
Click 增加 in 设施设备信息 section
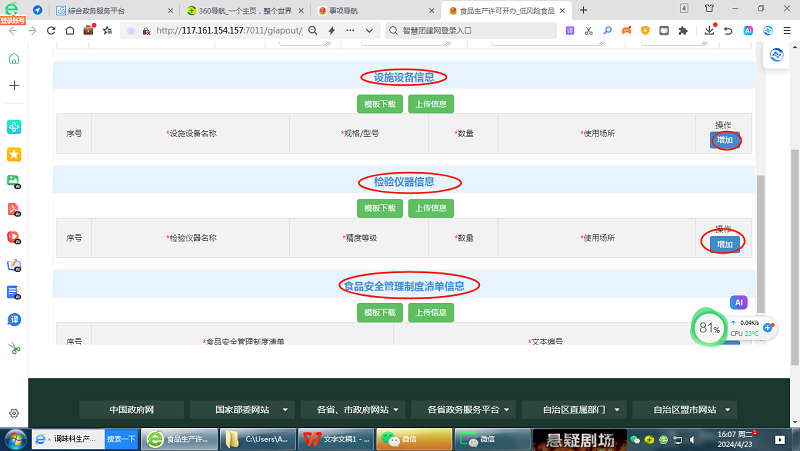pos(724,140)
